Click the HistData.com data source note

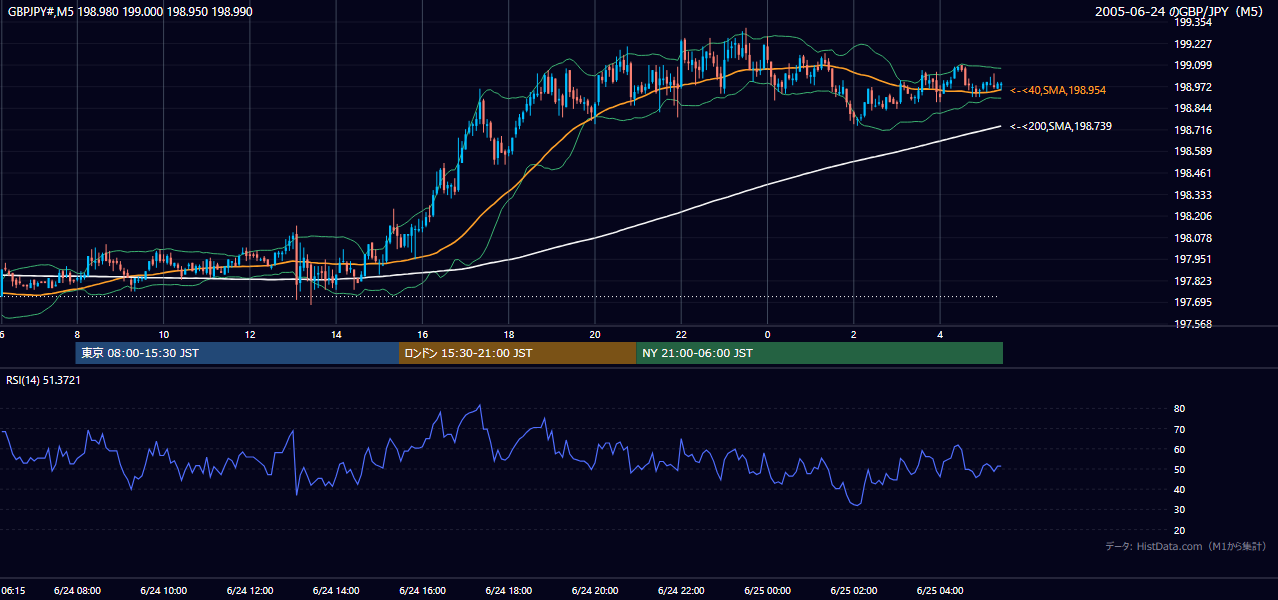[x=1186, y=546]
